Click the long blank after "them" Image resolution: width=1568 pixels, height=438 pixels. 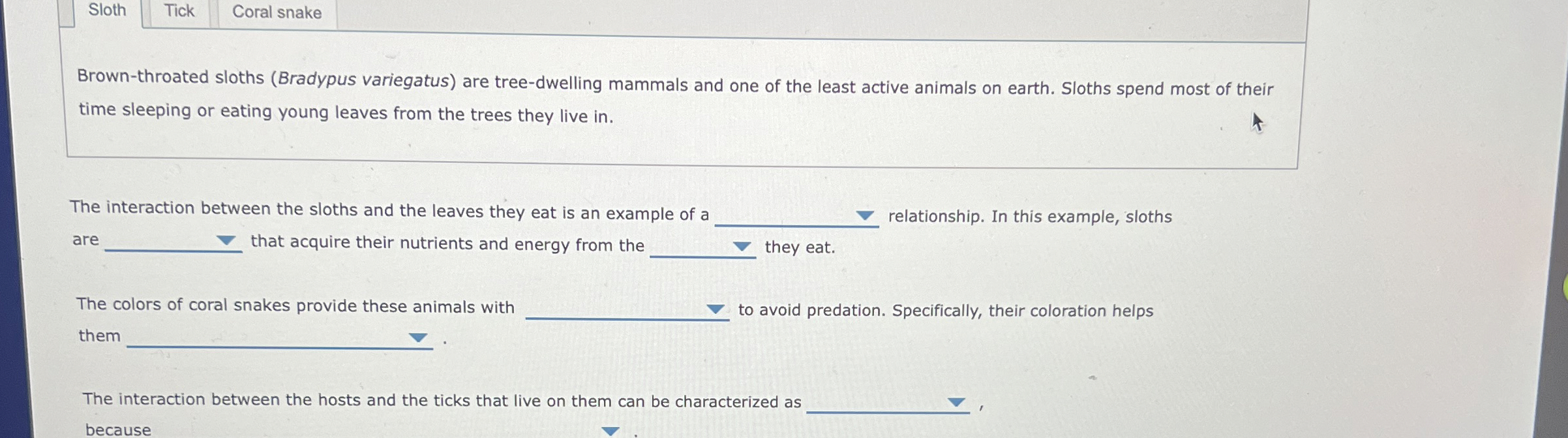(274, 345)
